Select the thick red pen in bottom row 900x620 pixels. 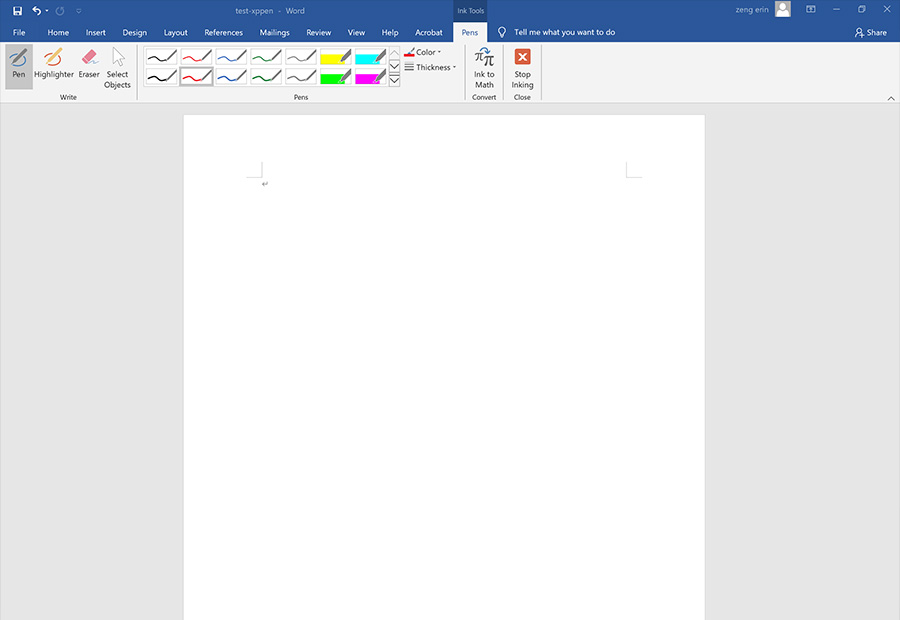pyautogui.click(x=196, y=76)
